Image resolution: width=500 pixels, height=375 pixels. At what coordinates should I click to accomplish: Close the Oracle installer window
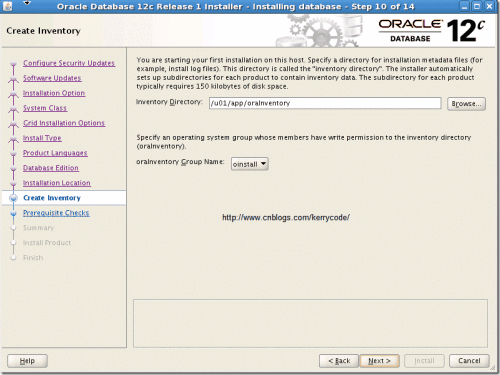click(x=489, y=6)
